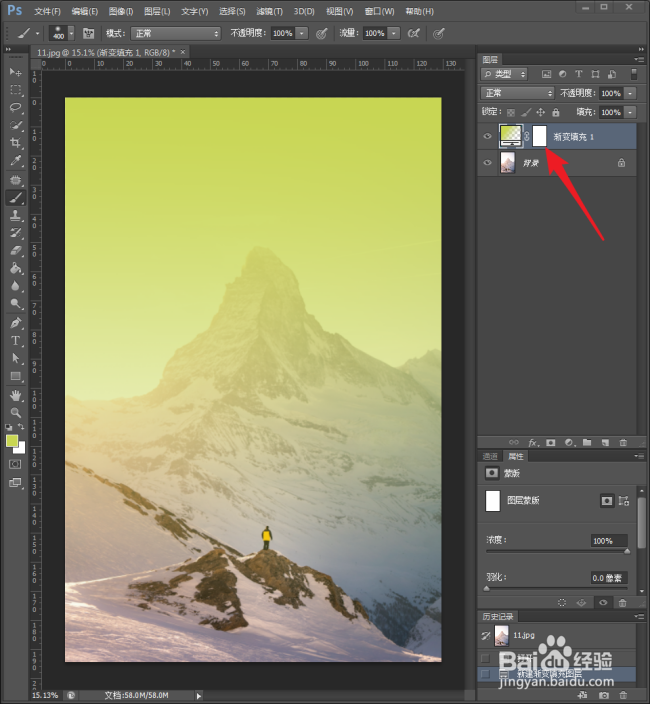
Task: Select the Blur tool
Action: (x=15, y=286)
